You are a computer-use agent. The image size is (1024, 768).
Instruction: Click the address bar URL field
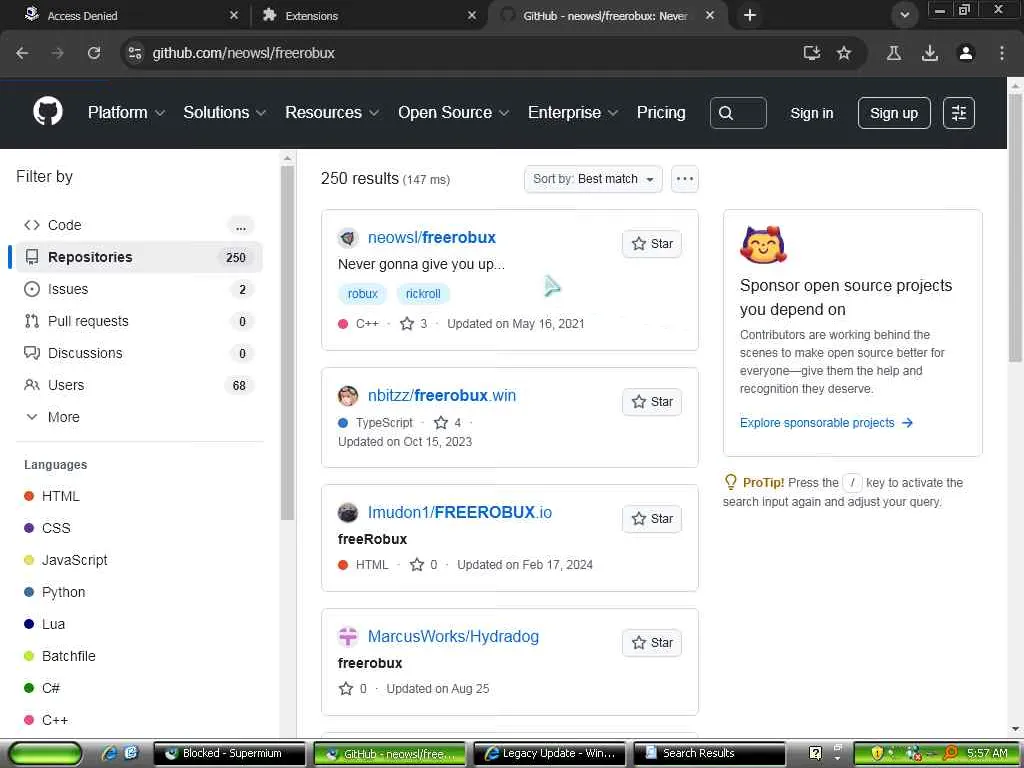point(470,53)
